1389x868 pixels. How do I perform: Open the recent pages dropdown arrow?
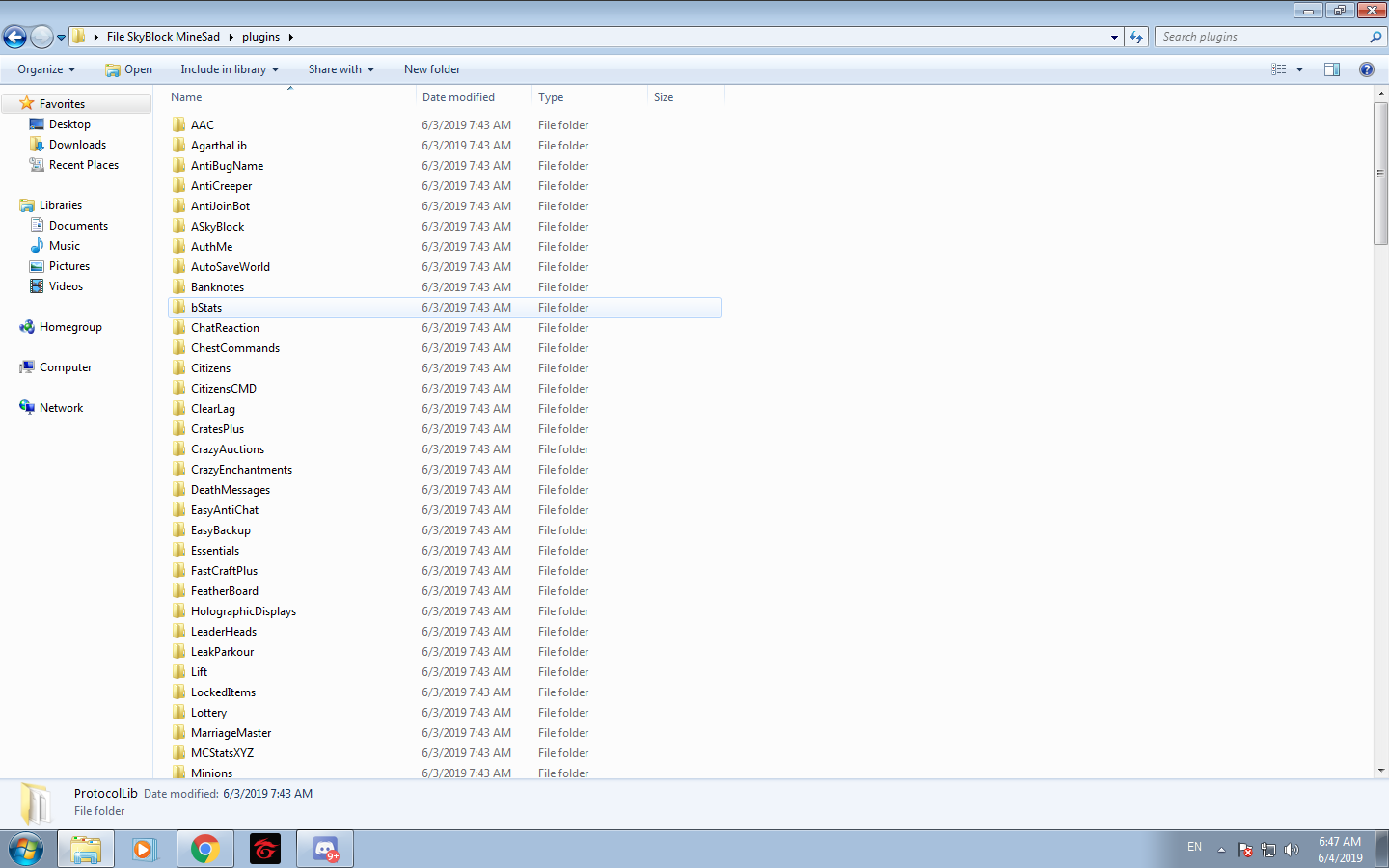(x=61, y=38)
